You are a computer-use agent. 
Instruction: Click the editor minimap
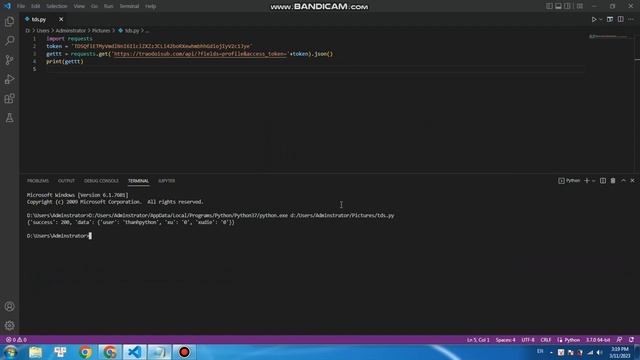(609, 37)
